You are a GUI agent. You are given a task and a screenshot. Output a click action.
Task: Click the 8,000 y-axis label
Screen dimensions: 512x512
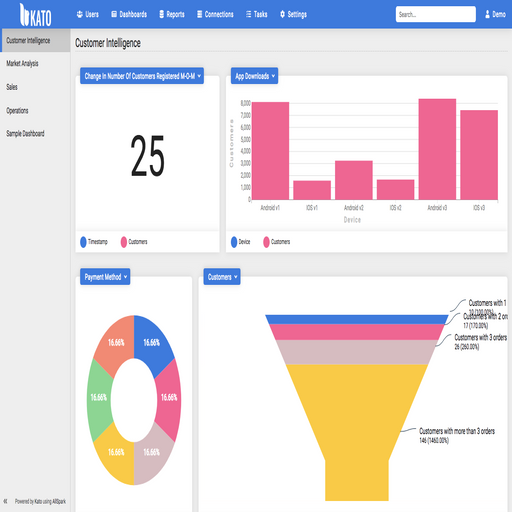tap(245, 103)
